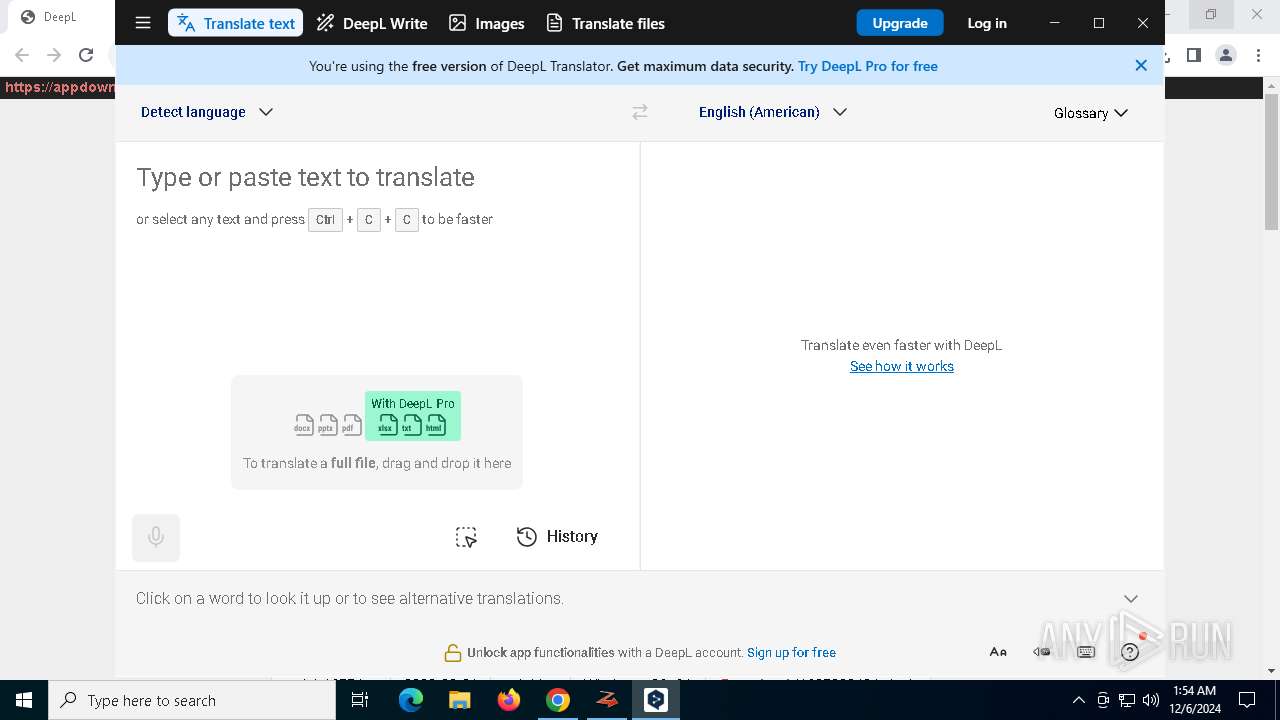
Task: Click the taskbar clock showing 1:54 AM
Action: (1194, 700)
